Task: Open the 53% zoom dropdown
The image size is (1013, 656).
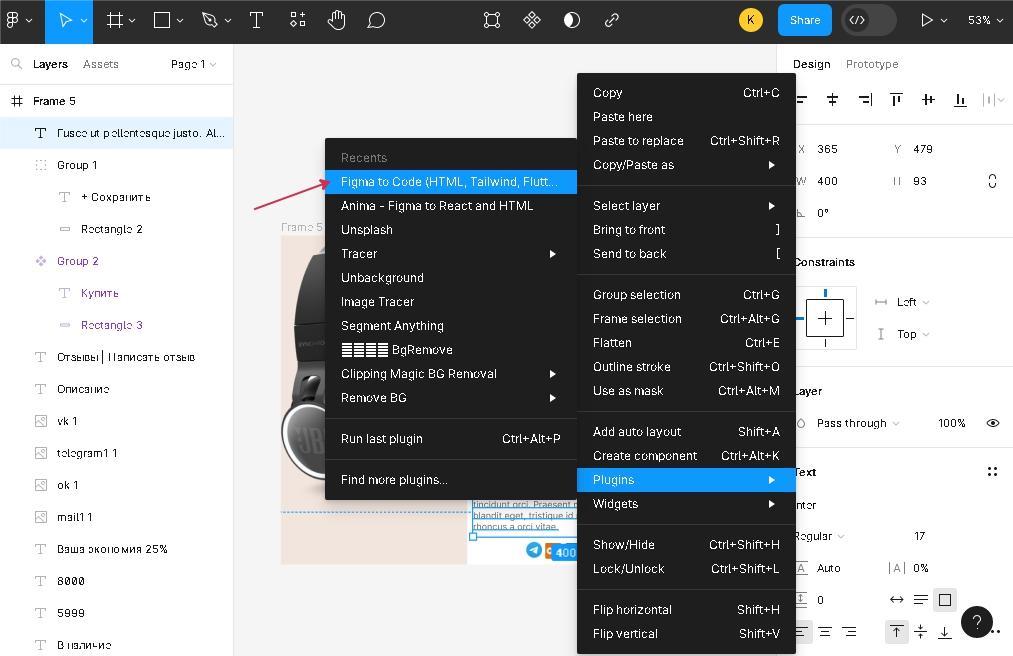Action: pyautogui.click(x=985, y=20)
